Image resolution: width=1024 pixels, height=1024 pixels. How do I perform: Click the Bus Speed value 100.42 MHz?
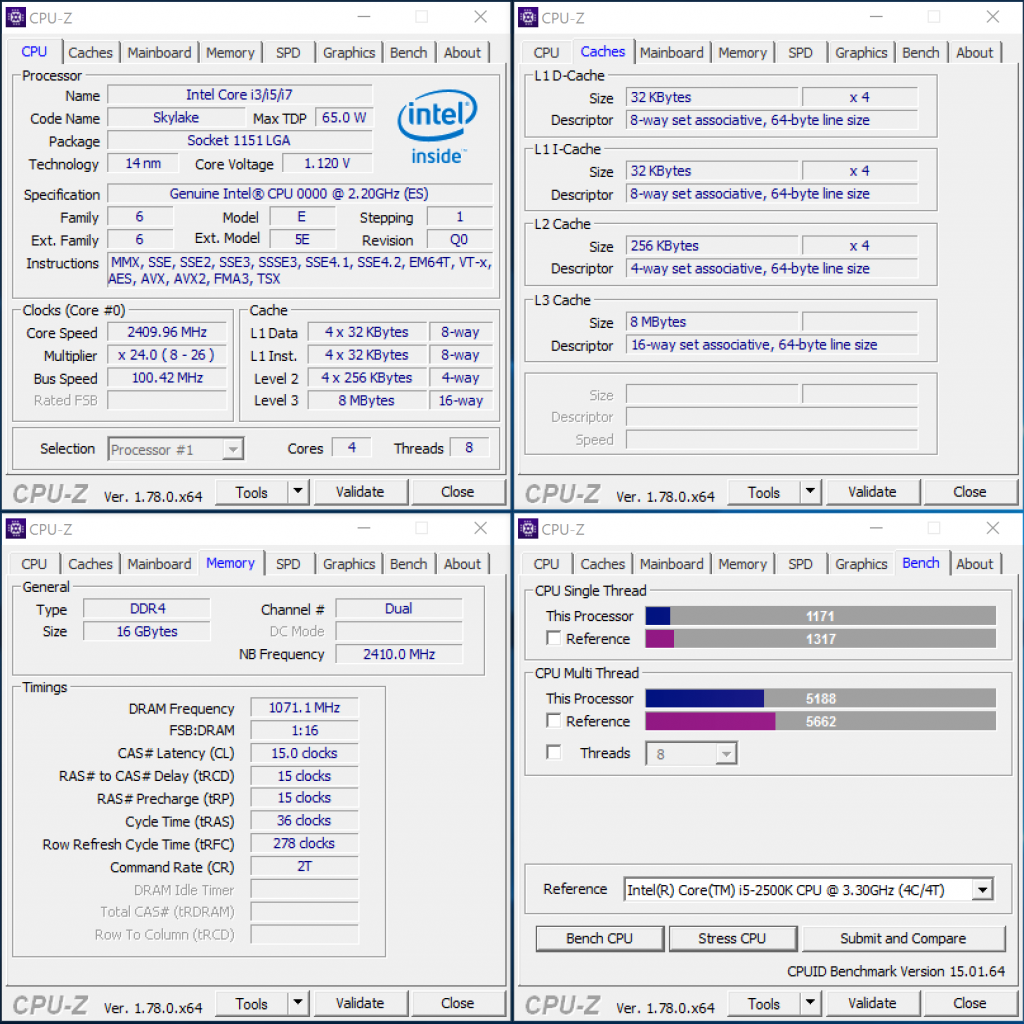click(167, 377)
